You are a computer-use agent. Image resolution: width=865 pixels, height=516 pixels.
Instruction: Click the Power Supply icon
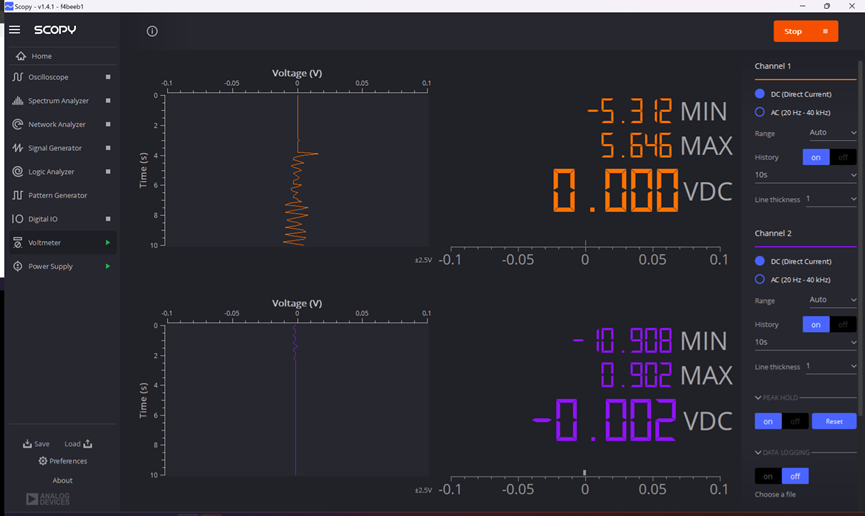point(18,266)
